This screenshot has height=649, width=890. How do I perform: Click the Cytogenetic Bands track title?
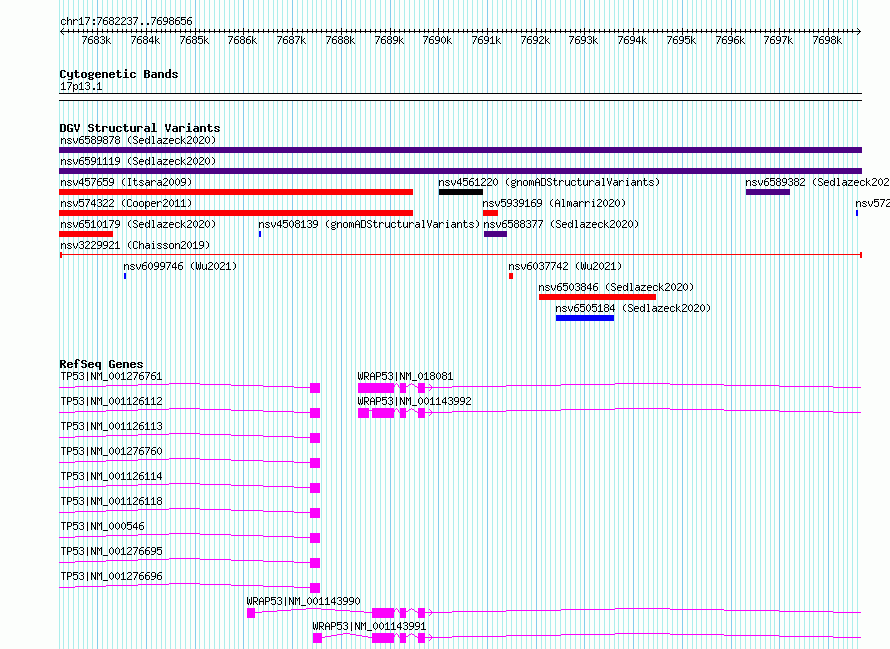point(119,74)
